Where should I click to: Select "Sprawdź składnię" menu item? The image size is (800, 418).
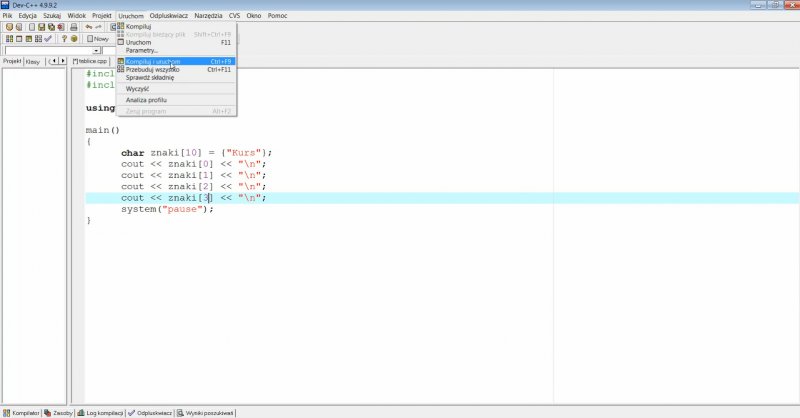[x=149, y=77]
